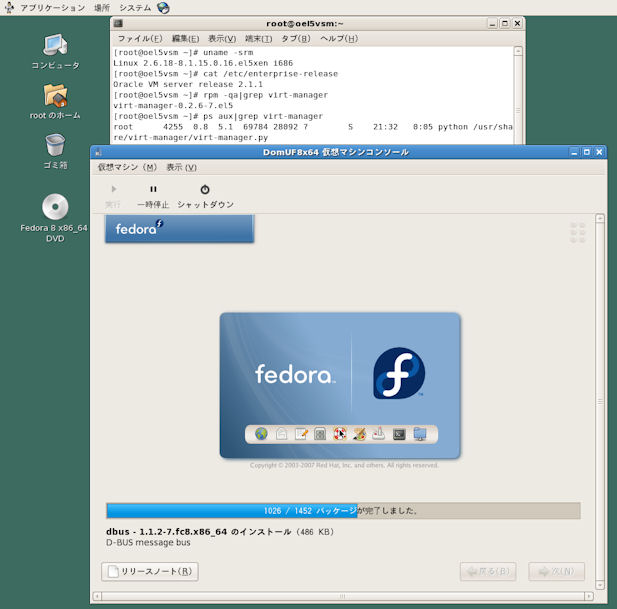Click the console vertical scrollbar
This screenshot has height=609, width=617.
pyautogui.click(x=600, y=401)
